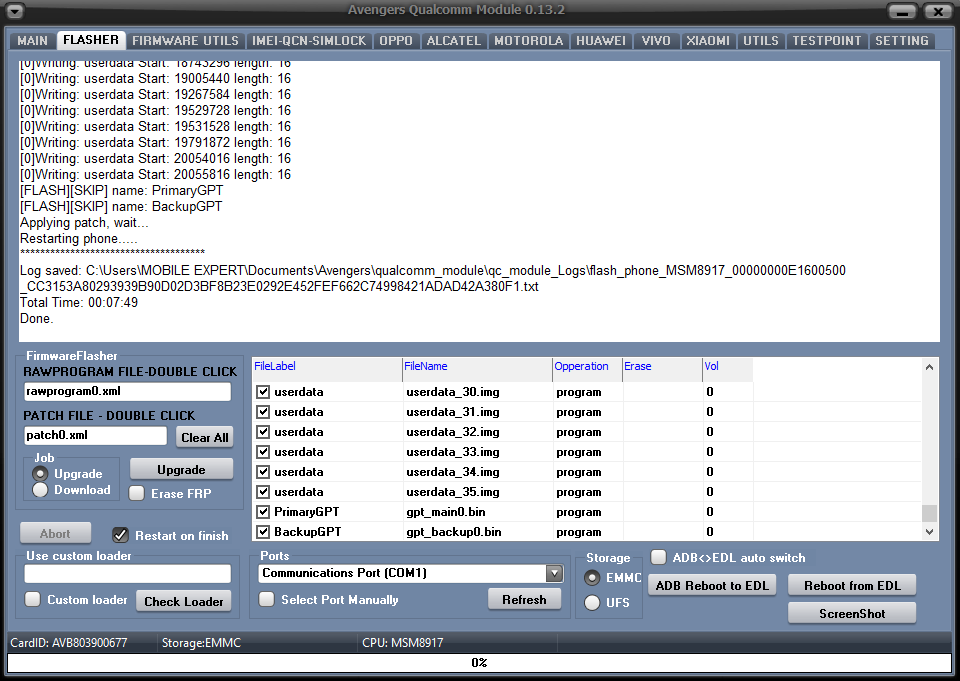960x681 pixels.
Task: Uncheck the userdata_34.img row checkbox
Action: 263,472
